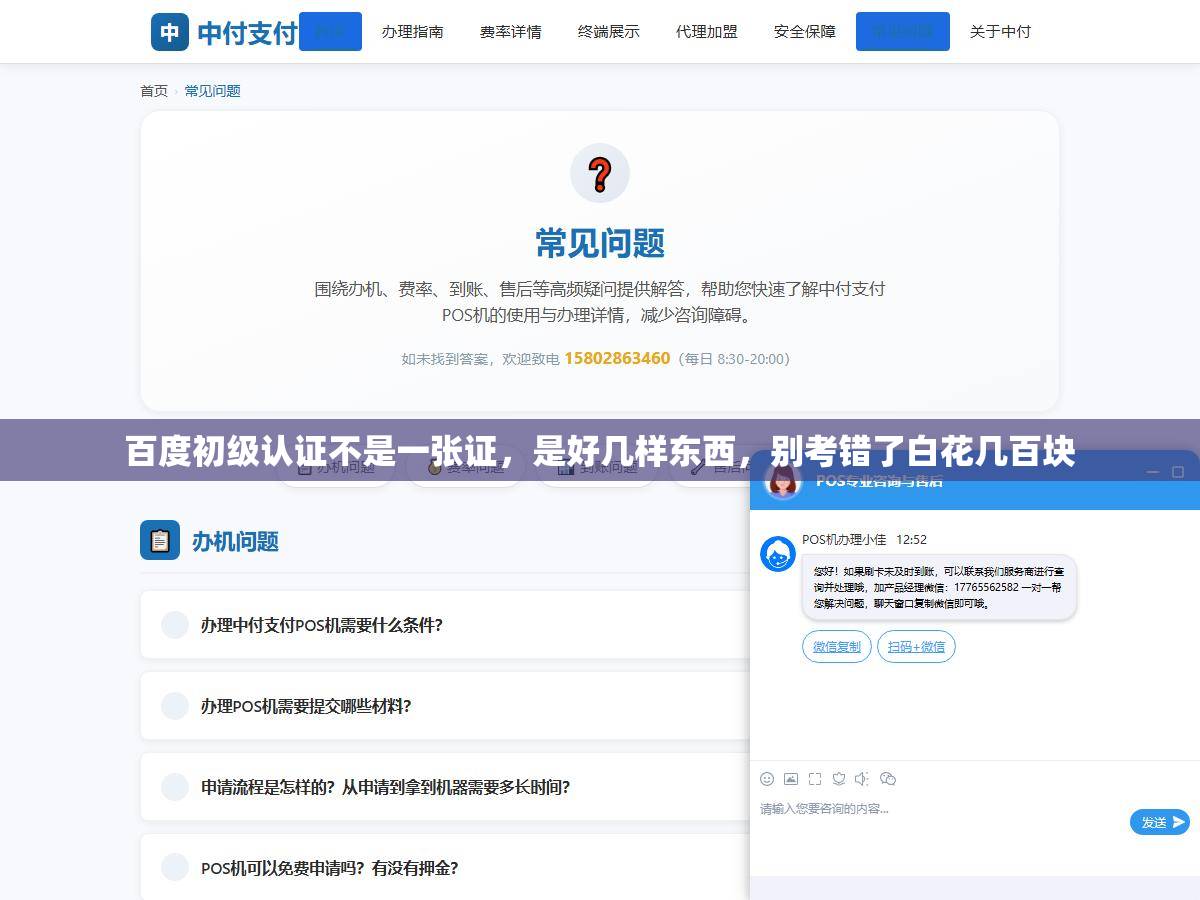Image resolution: width=1200 pixels, height=900 pixels.
Task: Click the 中付支付 brand text
Action: [x=247, y=33]
